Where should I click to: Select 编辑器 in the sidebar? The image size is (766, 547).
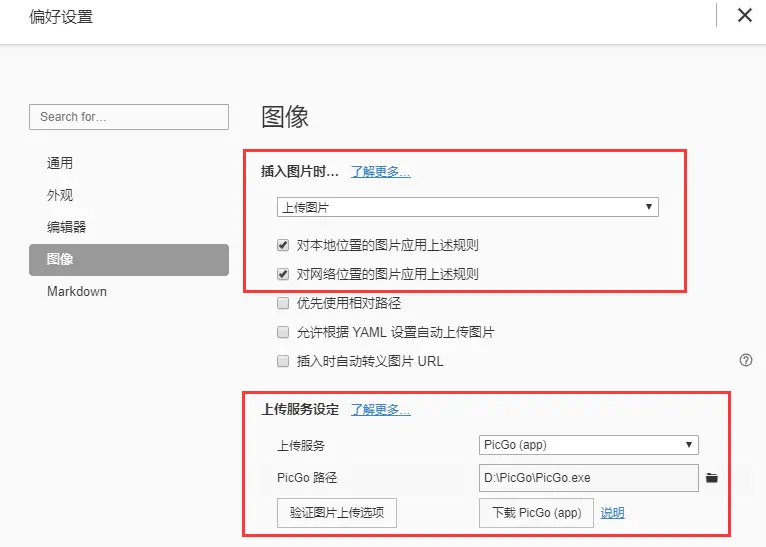pos(66,227)
